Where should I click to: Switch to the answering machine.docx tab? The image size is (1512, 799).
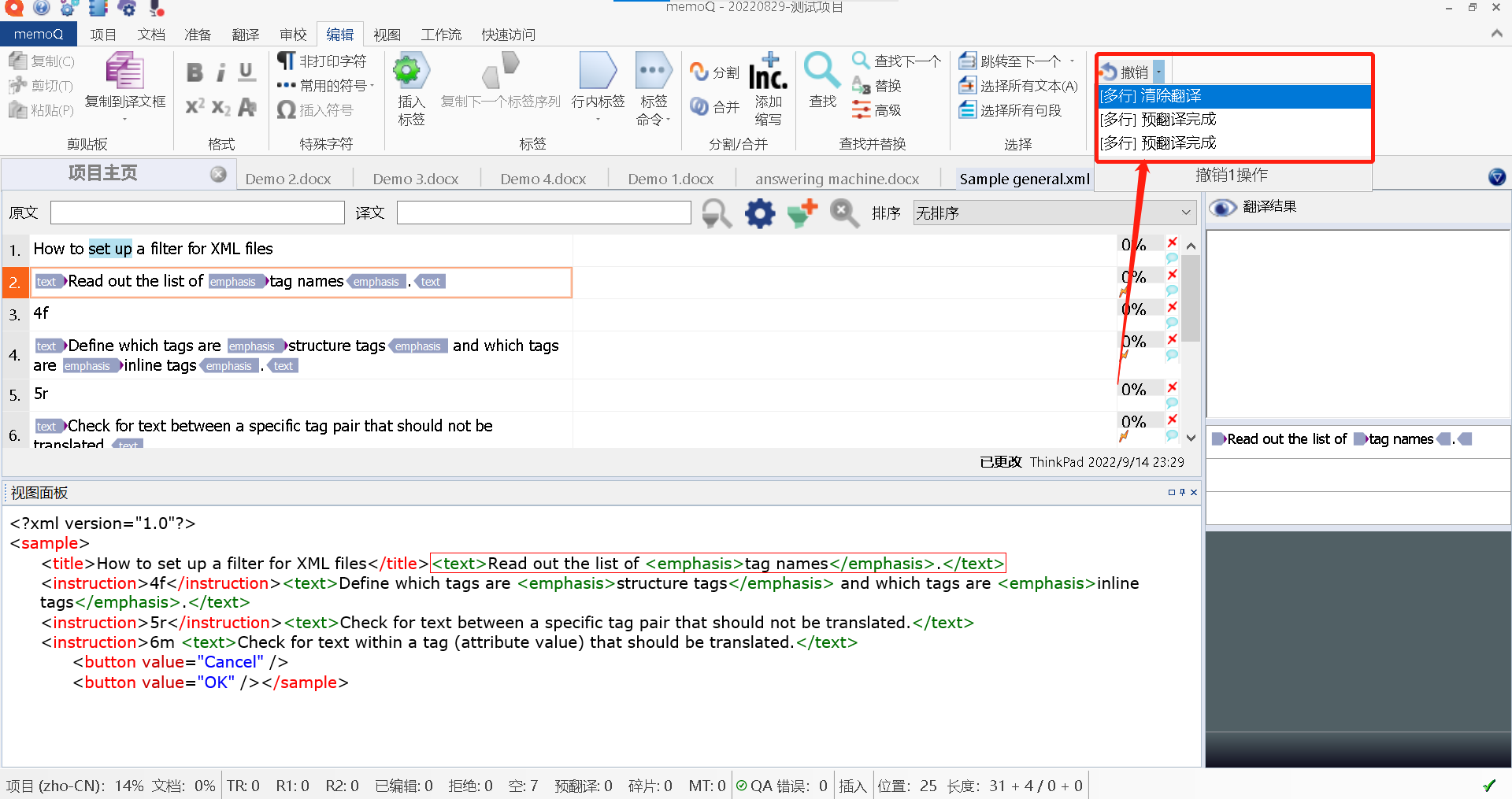point(837,179)
